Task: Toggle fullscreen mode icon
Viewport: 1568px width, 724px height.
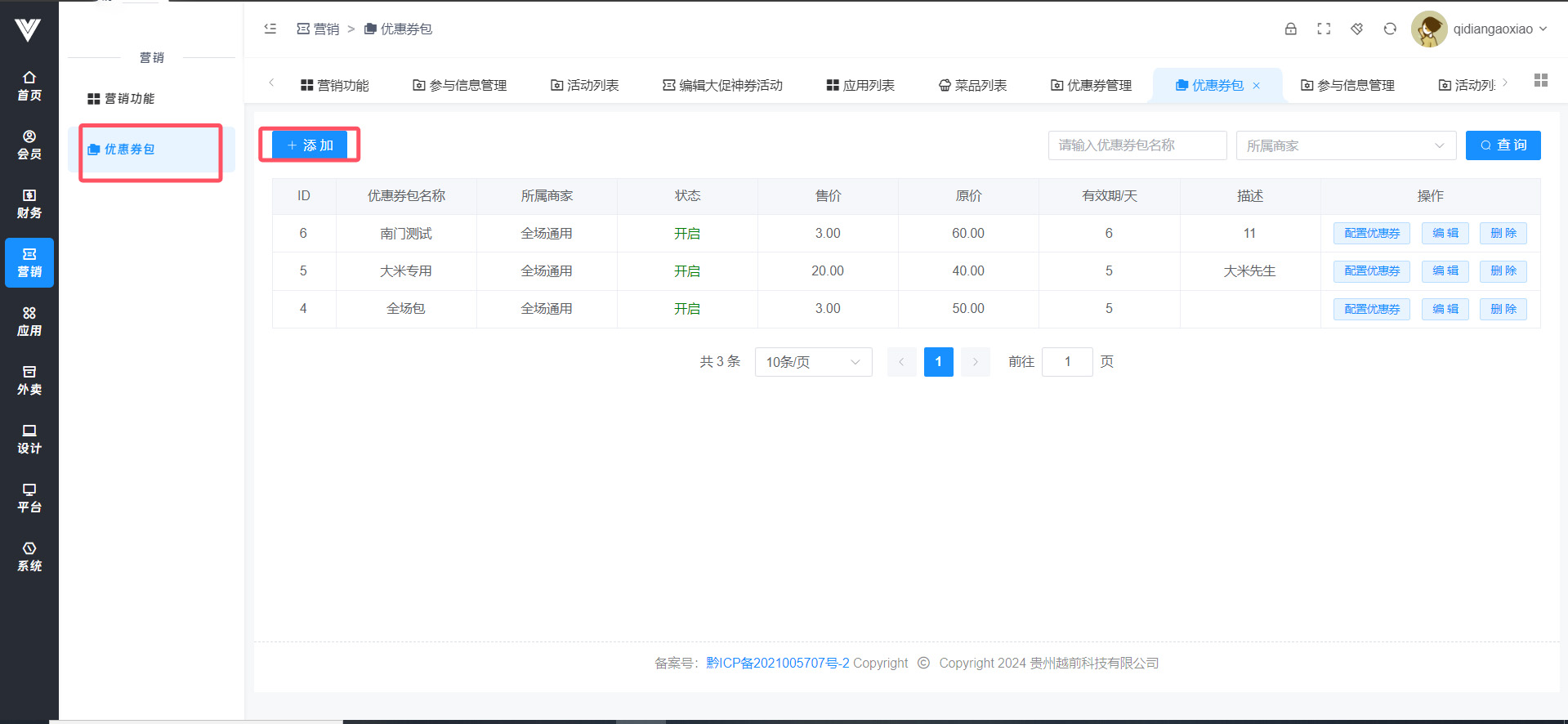Action: pos(1324,29)
